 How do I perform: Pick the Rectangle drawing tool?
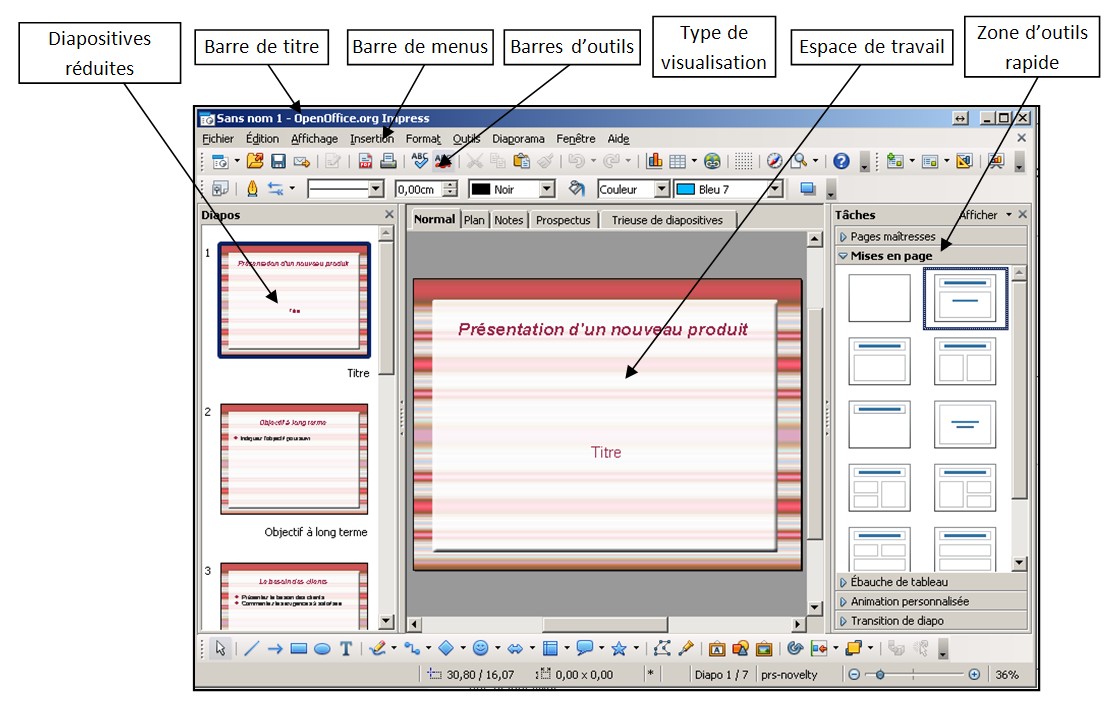(299, 648)
